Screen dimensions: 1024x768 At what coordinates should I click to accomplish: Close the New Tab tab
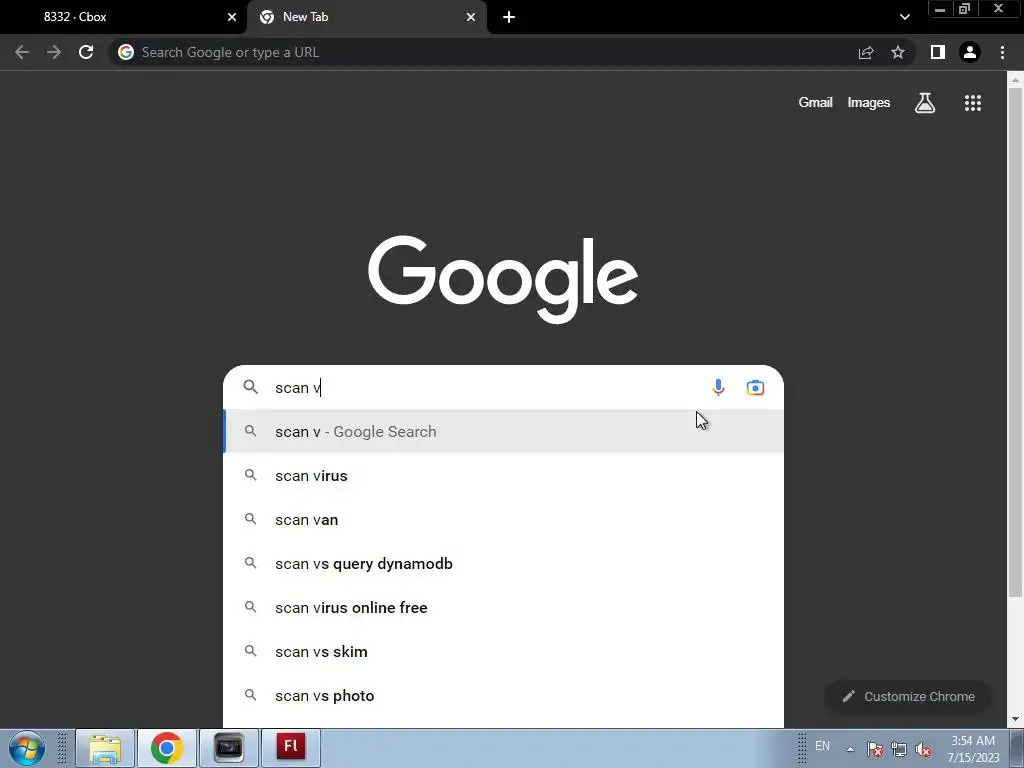pos(471,17)
